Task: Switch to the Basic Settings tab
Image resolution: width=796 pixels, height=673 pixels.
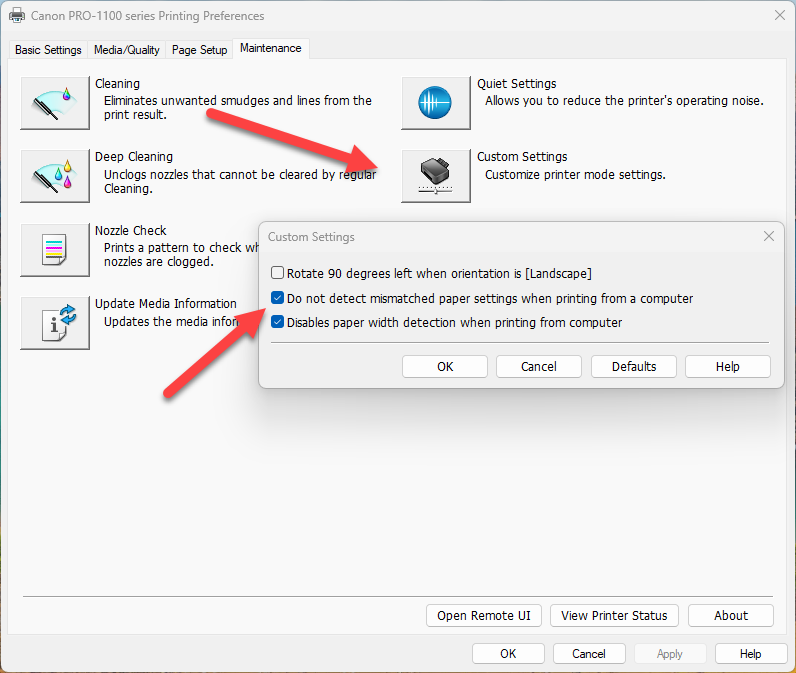Action: pyautogui.click(x=48, y=50)
